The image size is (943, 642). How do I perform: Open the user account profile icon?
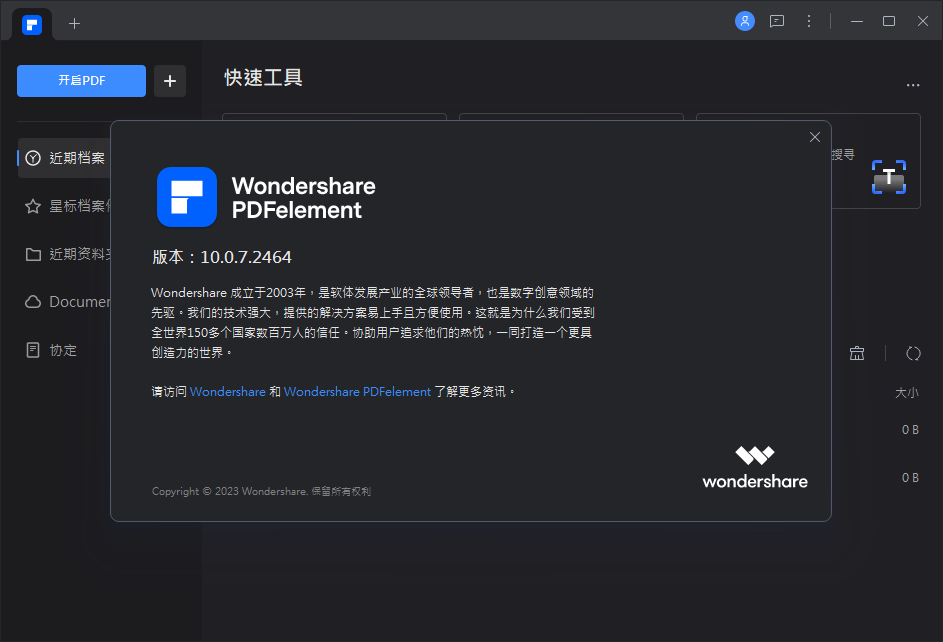click(x=745, y=21)
